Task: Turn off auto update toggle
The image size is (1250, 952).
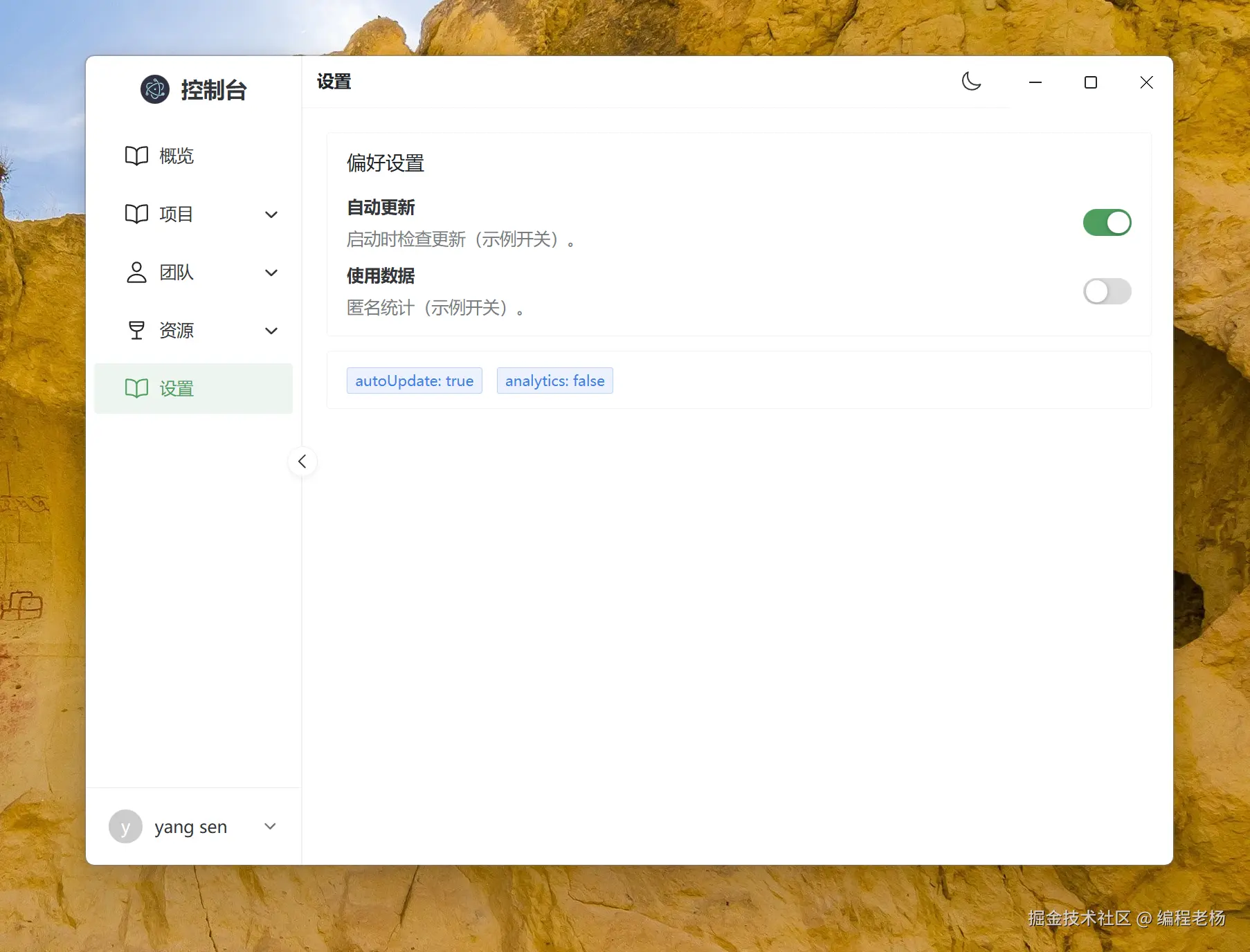Action: click(1106, 222)
